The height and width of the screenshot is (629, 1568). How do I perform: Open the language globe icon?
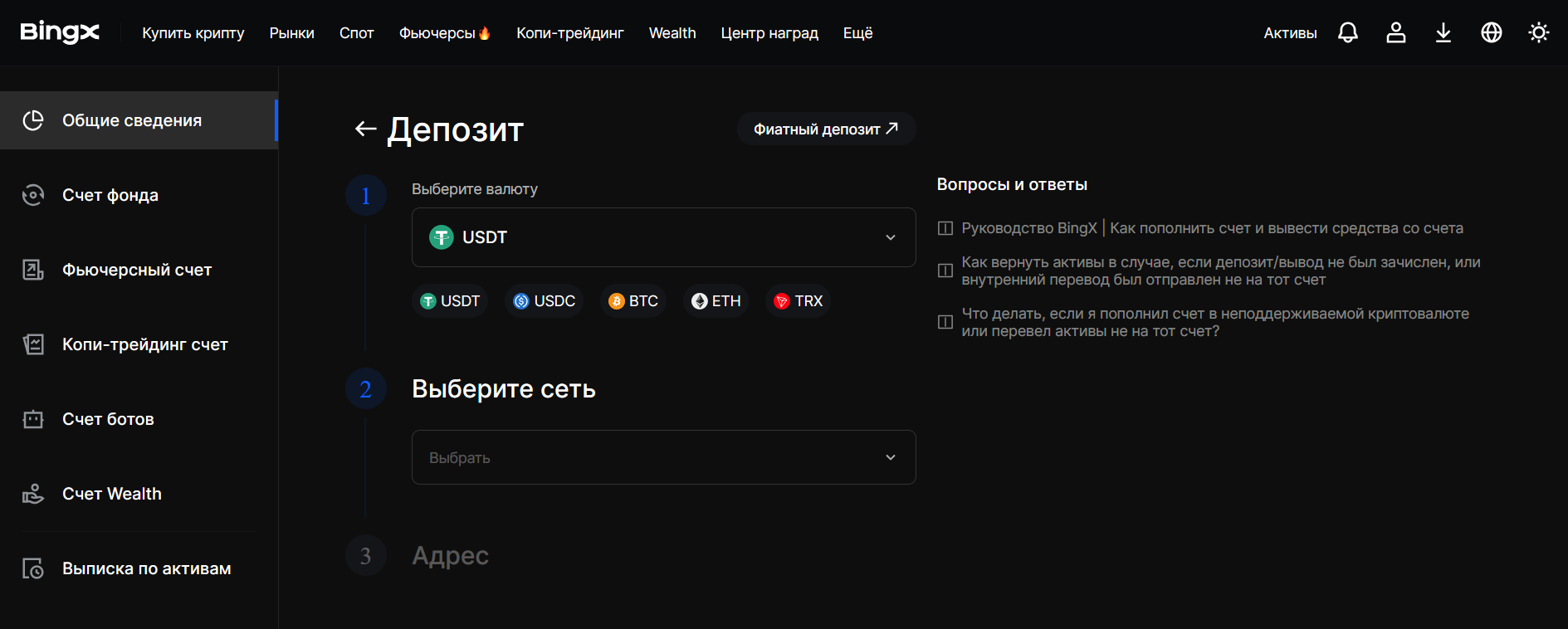[x=1492, y=32]
